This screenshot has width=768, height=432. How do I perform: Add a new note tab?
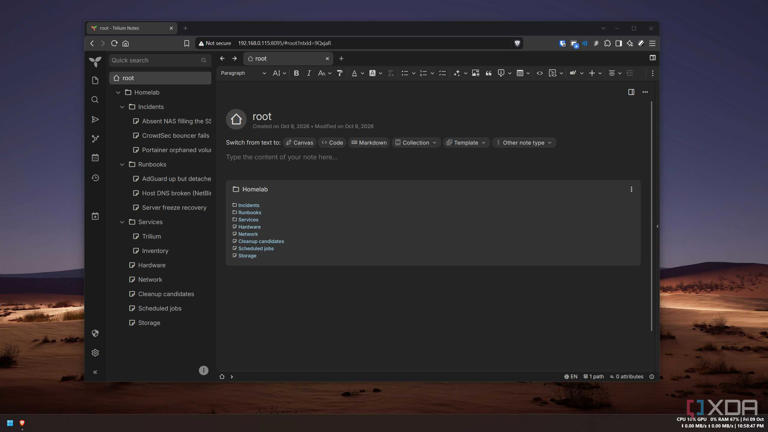coord(341,59)
